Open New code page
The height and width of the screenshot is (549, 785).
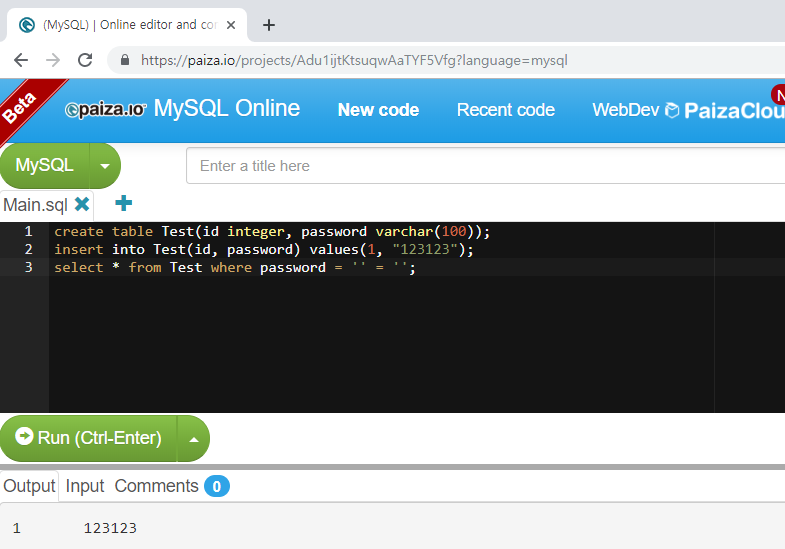pyautogui.click(x=378, y=110)
